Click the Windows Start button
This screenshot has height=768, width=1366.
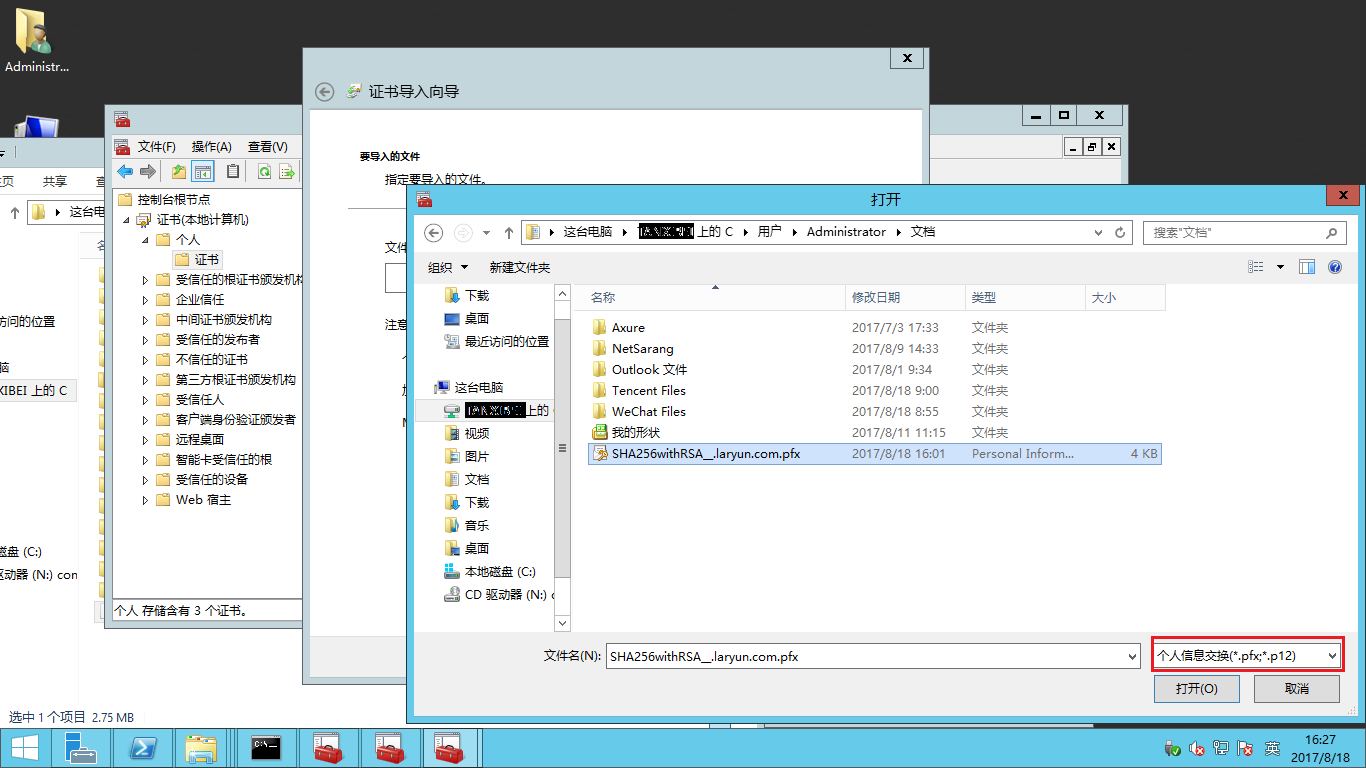pos(24,748)
